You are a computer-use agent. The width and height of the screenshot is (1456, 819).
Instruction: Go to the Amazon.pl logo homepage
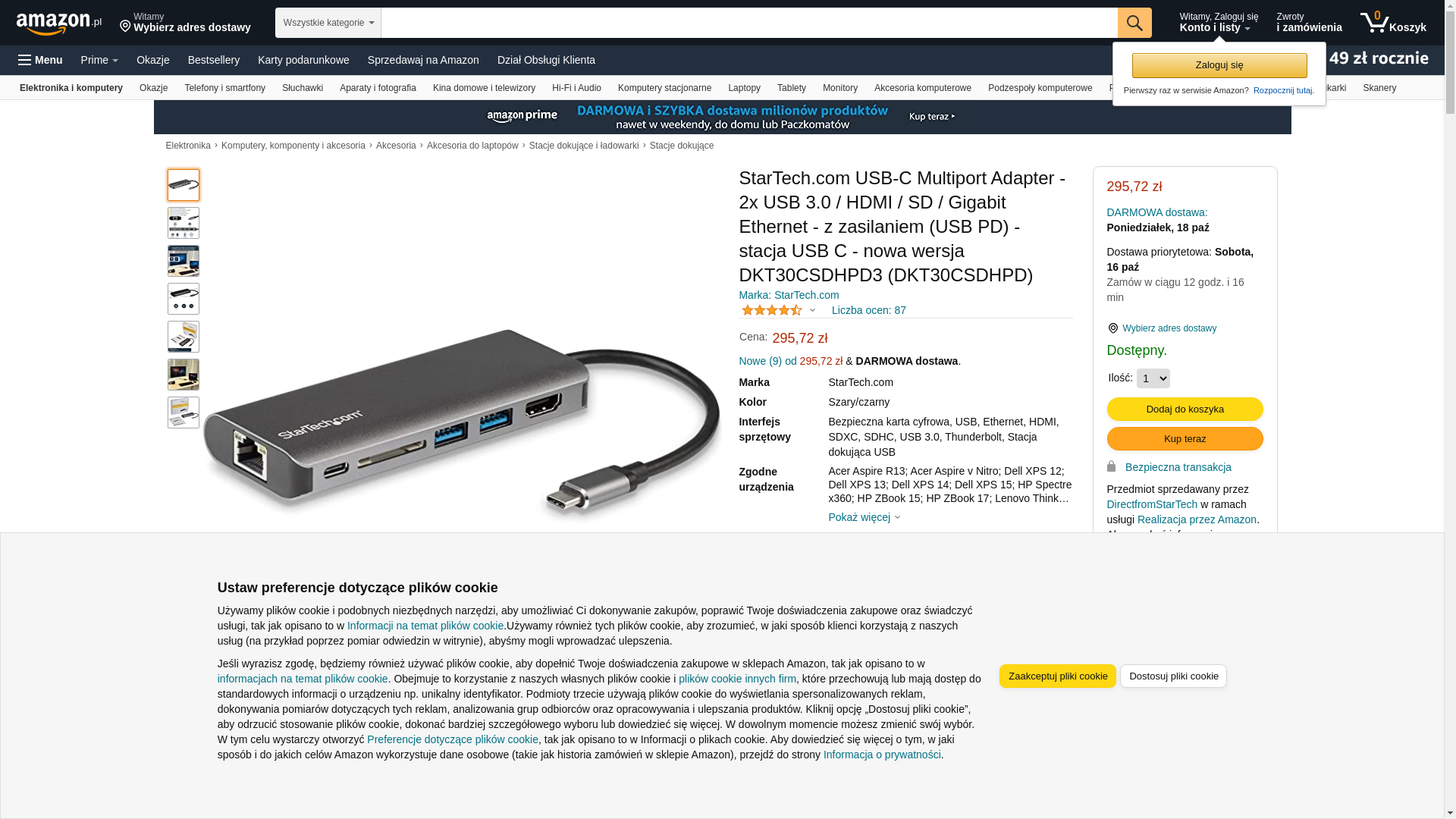point(59,24)
